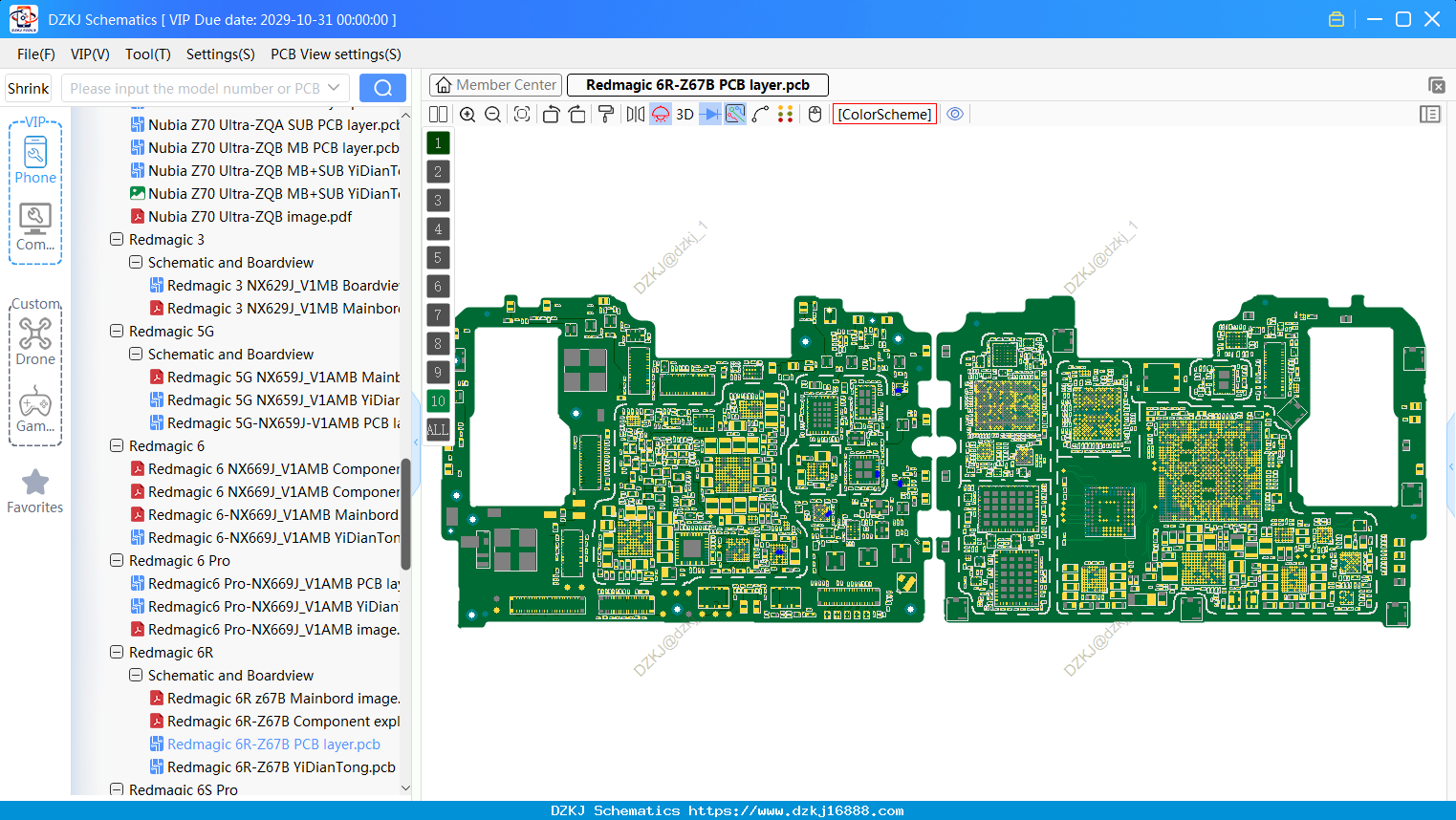Toggle the diode symbol tool

[x=710, y=114]
